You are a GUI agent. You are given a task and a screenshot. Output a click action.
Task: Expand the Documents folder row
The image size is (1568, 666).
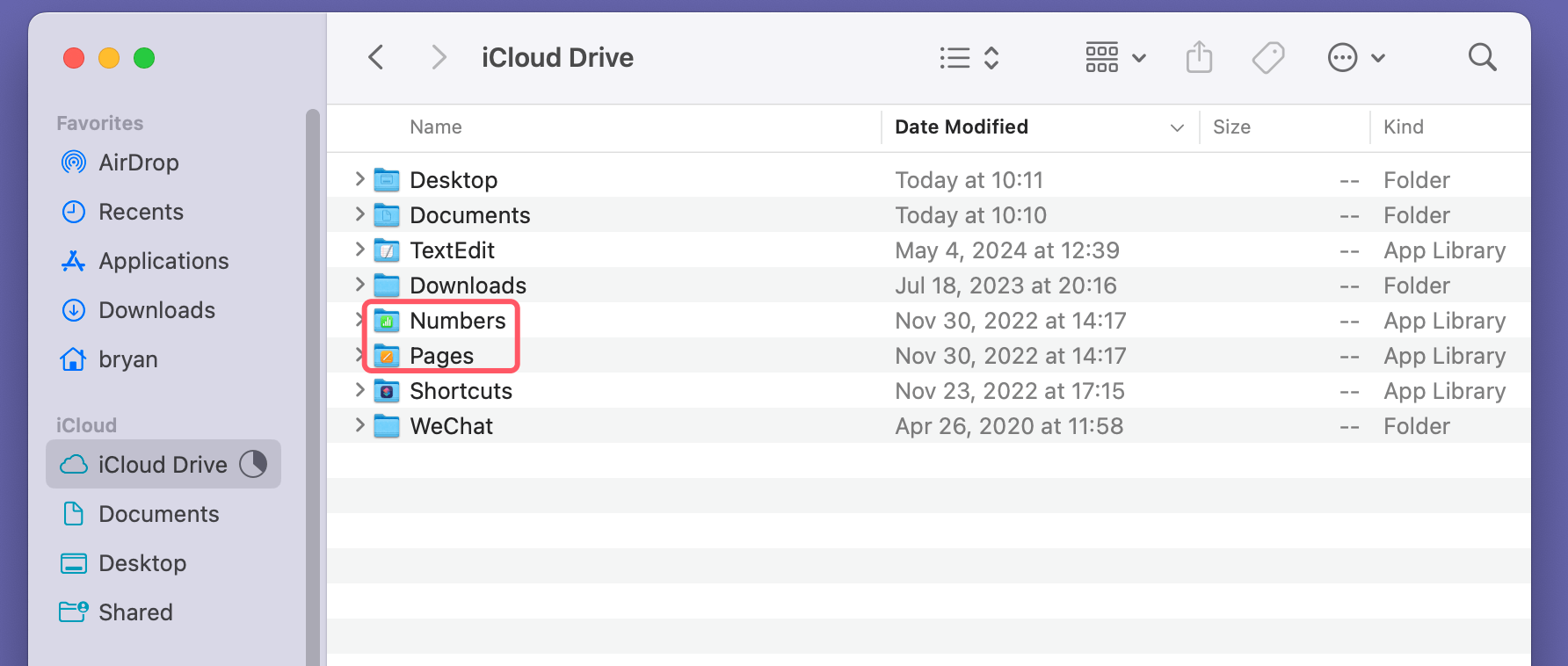(359, 214)
